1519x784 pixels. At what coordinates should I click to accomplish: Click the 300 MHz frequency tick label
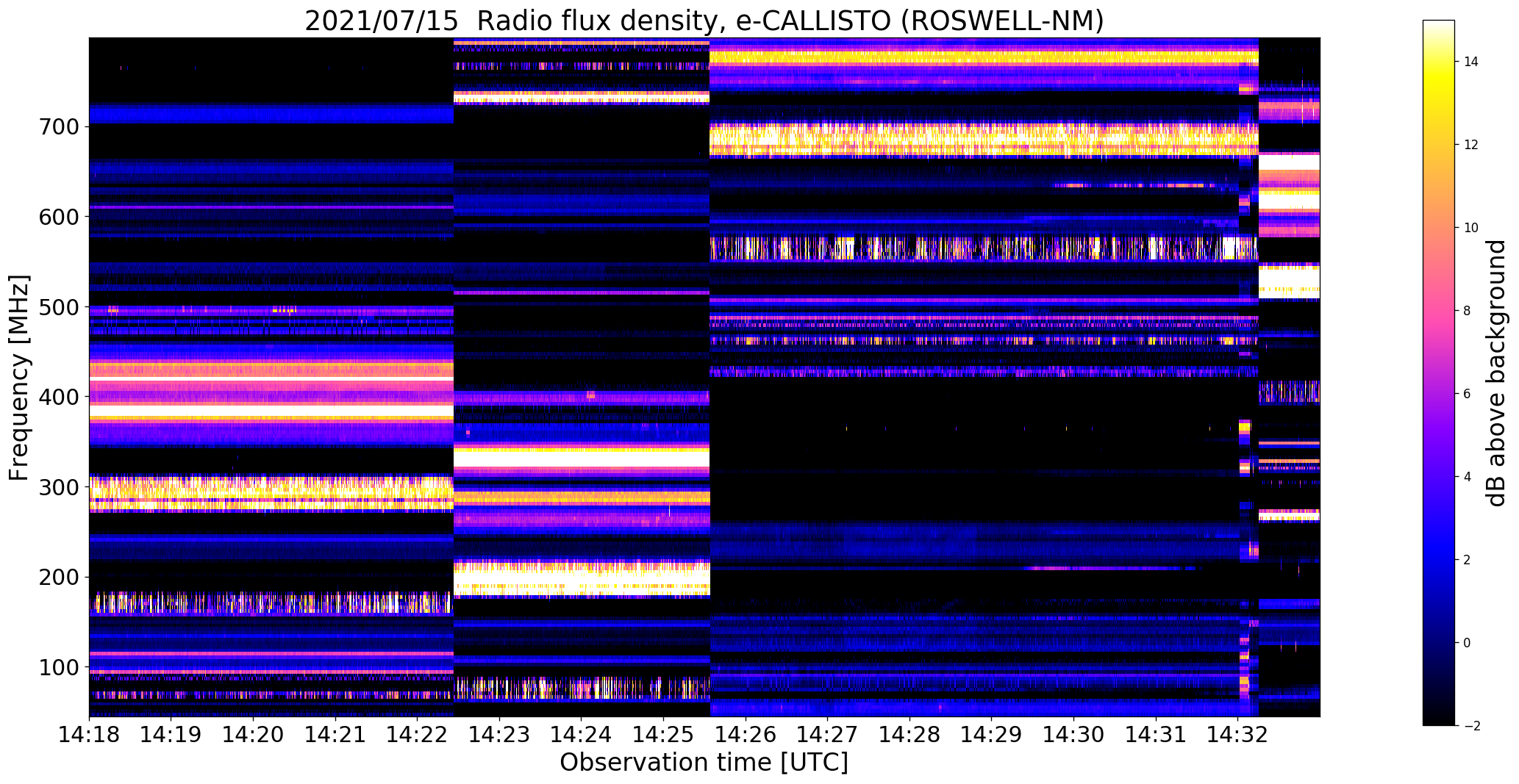(58, 487)
